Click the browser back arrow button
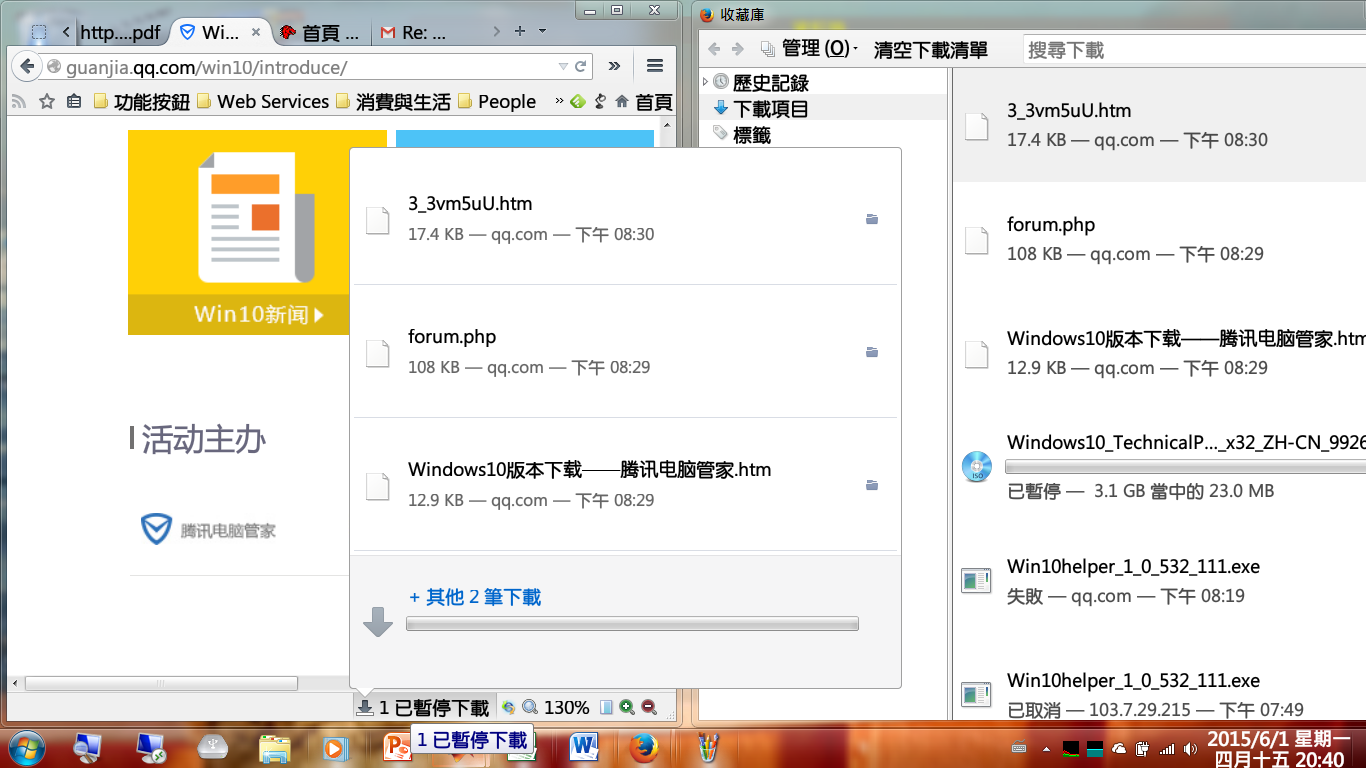 click(x=27, y=67)
